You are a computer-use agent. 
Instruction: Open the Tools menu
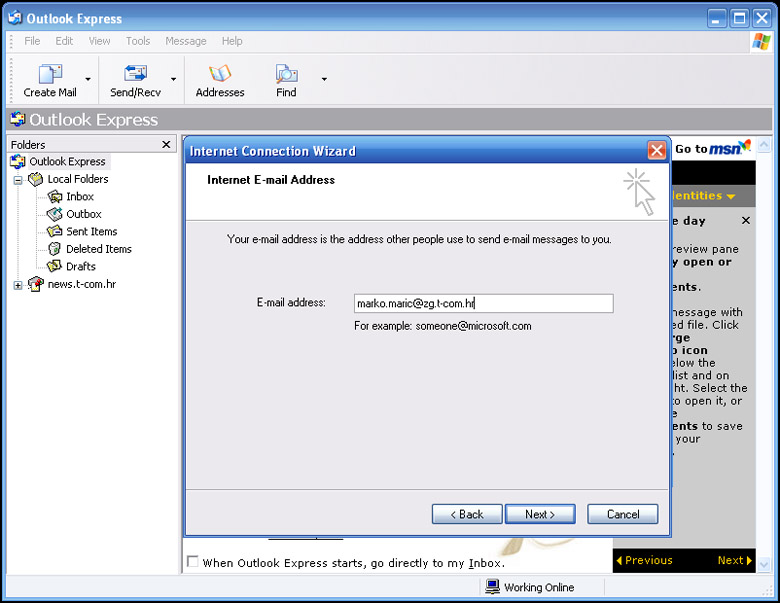[138, 41]
